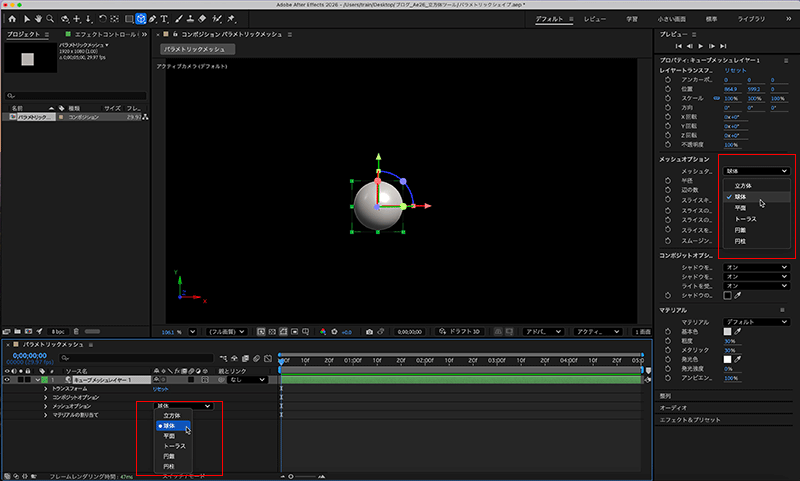
Task: Open the マテリアル デフォルト dropdown
Action: 755,321
